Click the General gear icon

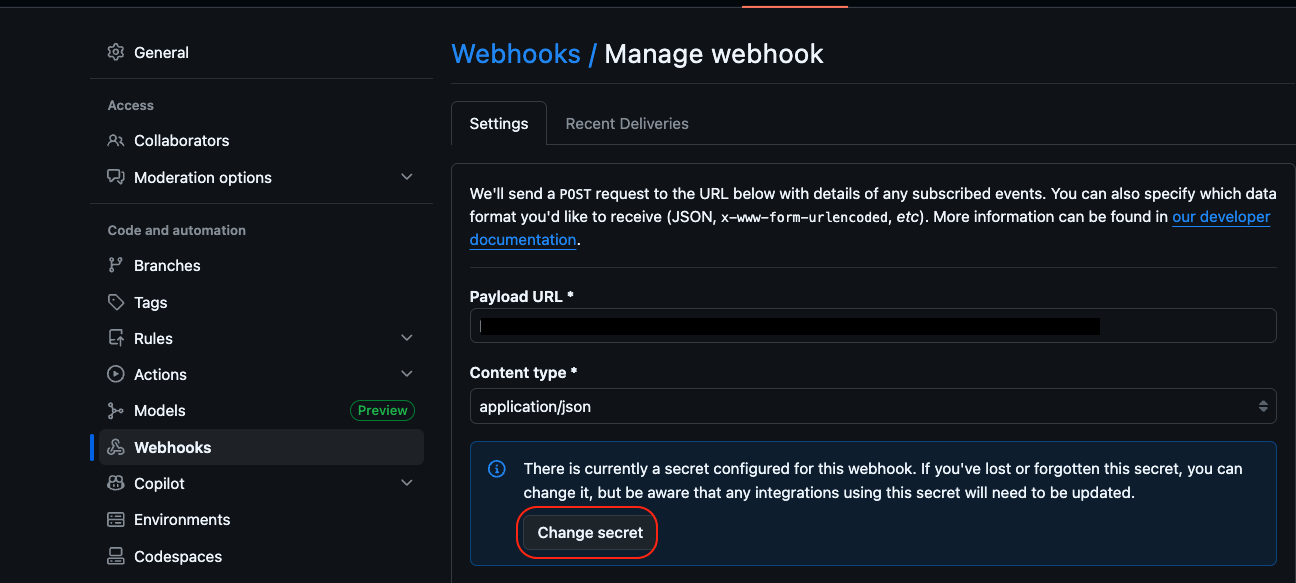click(x=116, y=52)
